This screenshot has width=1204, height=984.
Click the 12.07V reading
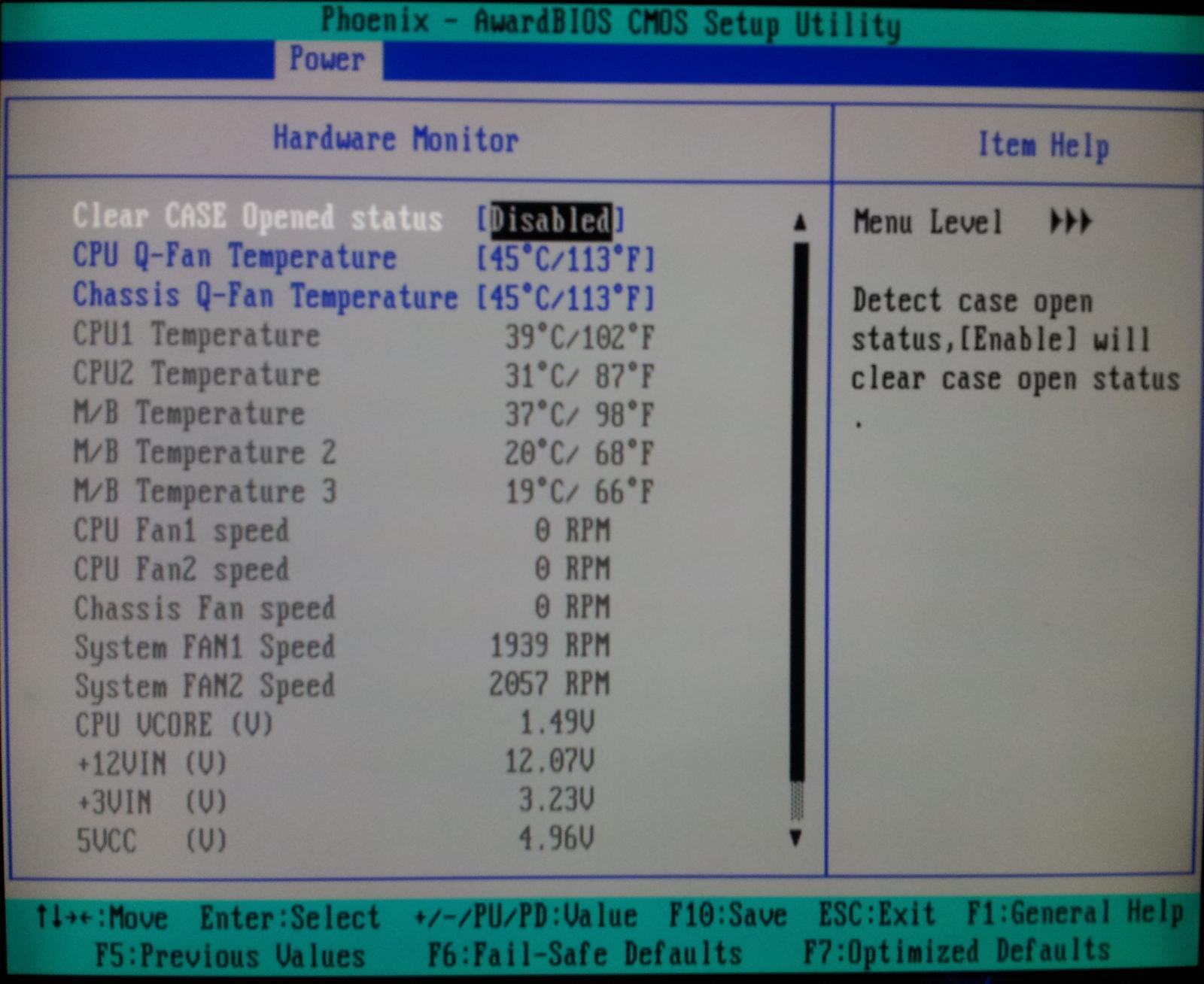point(550,761)
